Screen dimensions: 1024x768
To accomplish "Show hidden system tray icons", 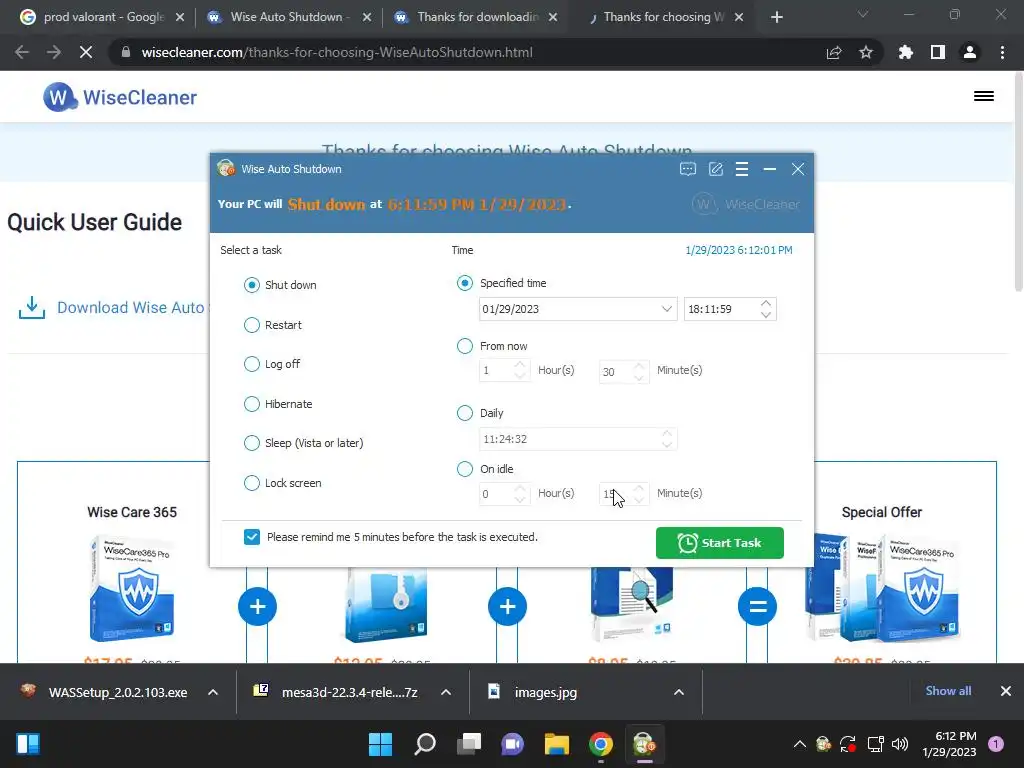I will coord(799,744).
